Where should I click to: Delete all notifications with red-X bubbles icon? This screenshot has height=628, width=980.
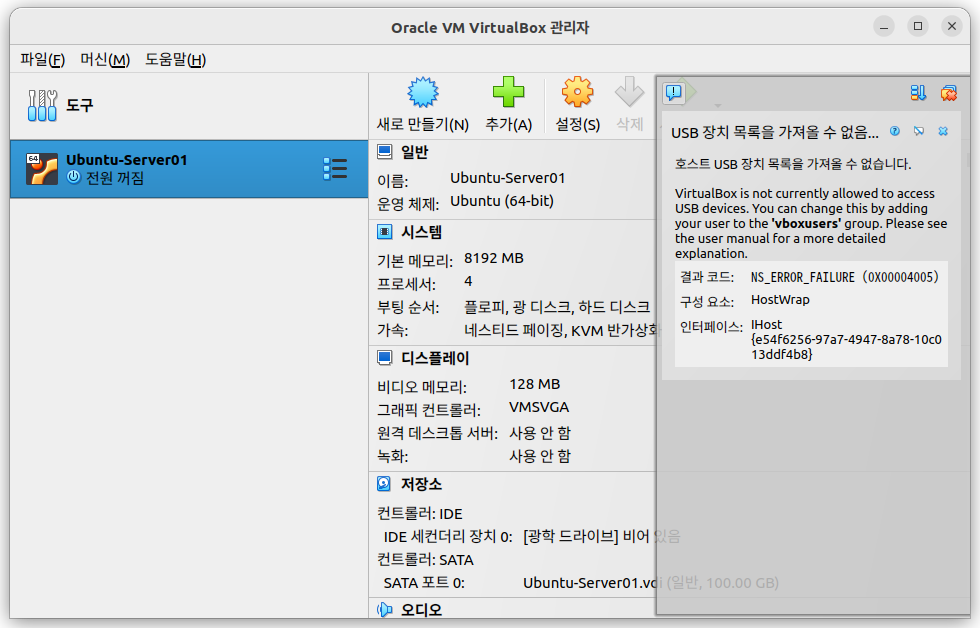tap(948, 93)
